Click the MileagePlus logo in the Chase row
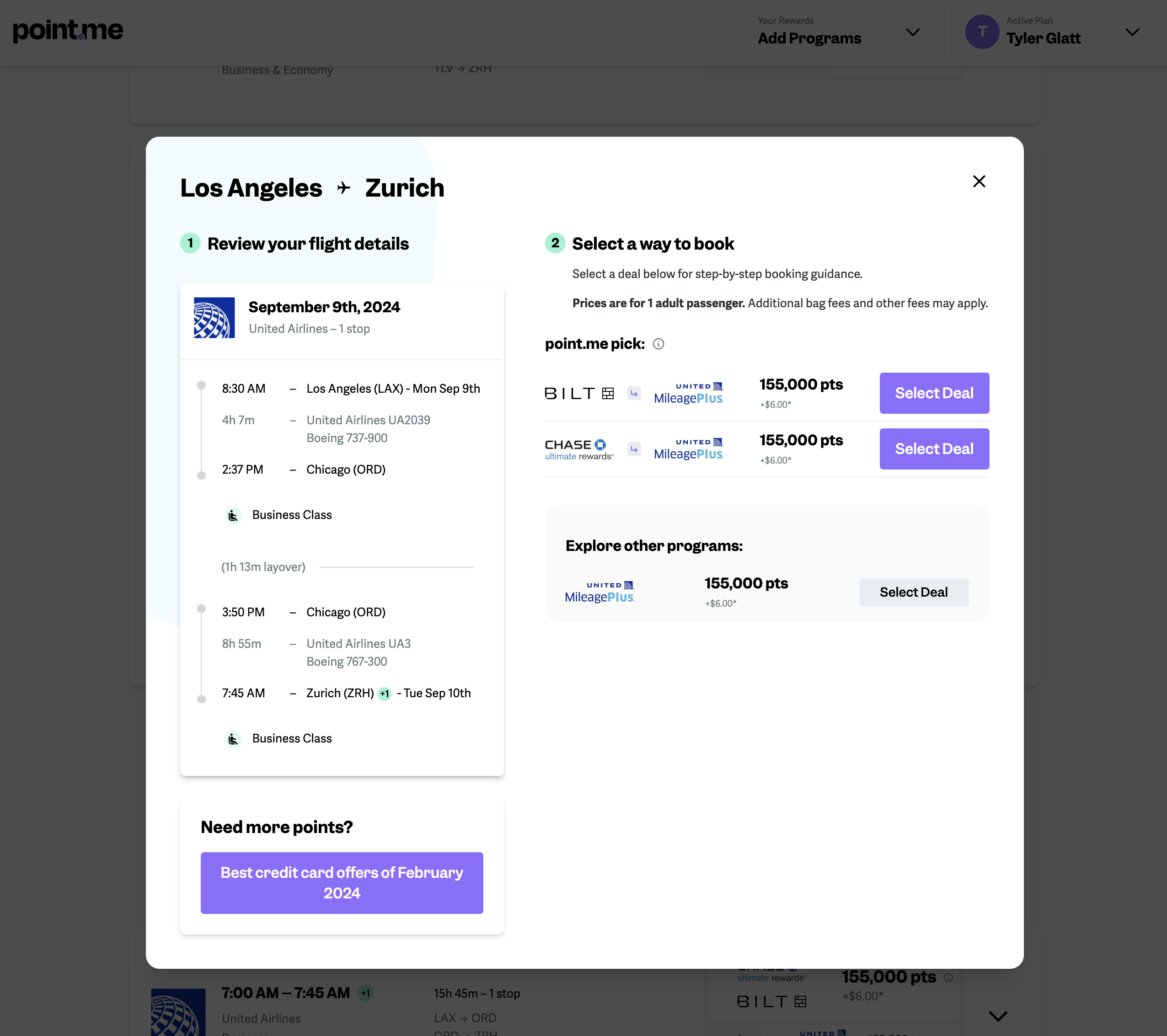The width and height of the screenshot is (1167, 1036). pyautogui.click(x=689, y=449)
